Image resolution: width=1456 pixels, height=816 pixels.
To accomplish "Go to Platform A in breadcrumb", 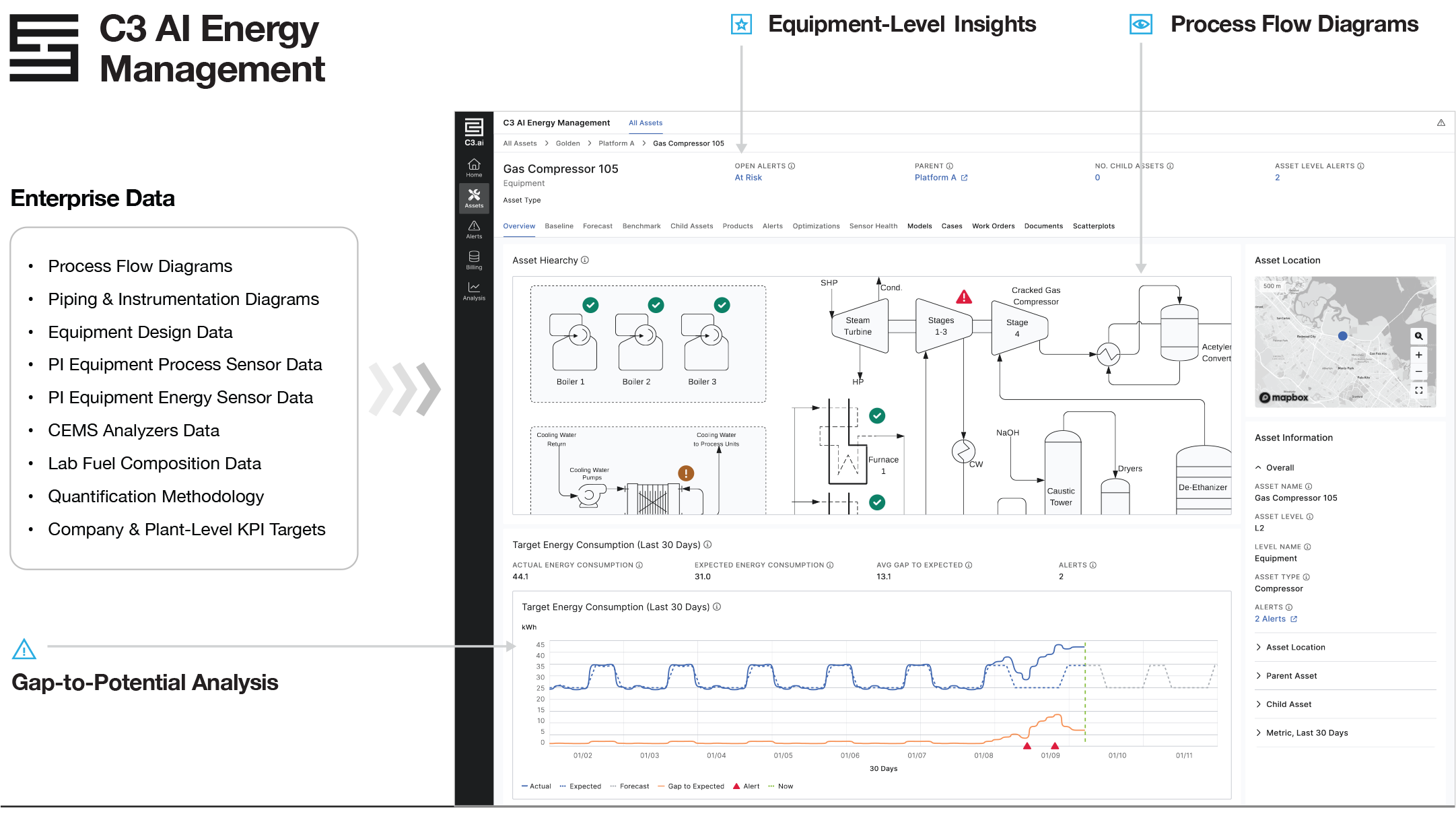I will pos(616,143).
